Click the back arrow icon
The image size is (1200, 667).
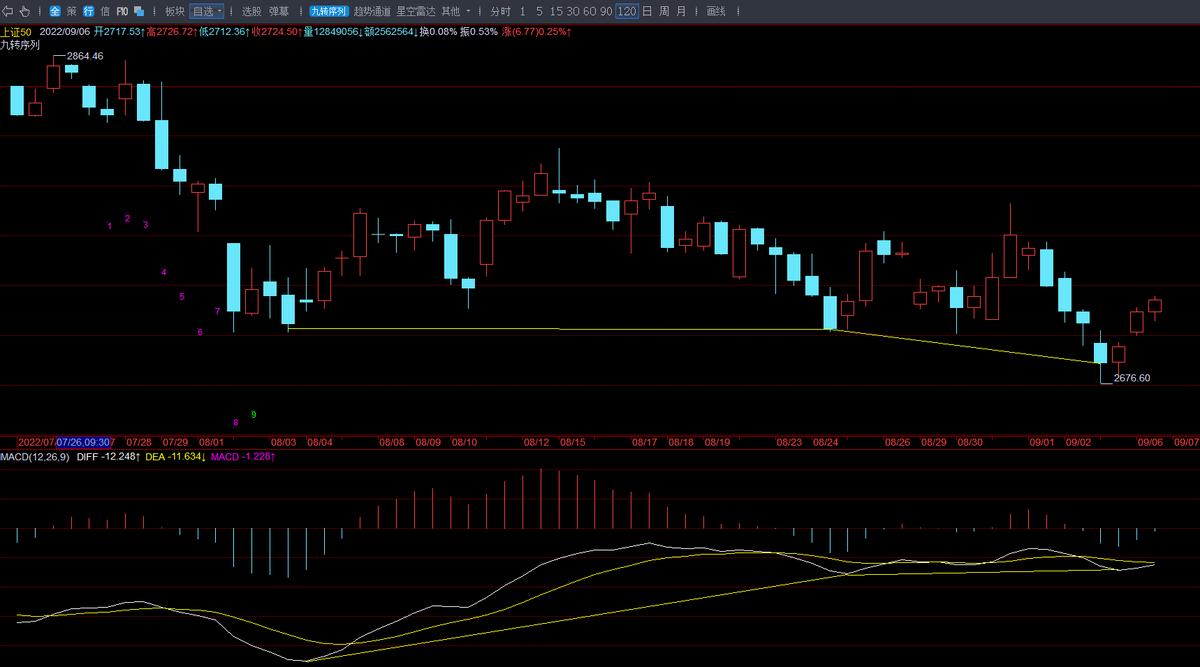pyautogui.click(x=10, y=11)
